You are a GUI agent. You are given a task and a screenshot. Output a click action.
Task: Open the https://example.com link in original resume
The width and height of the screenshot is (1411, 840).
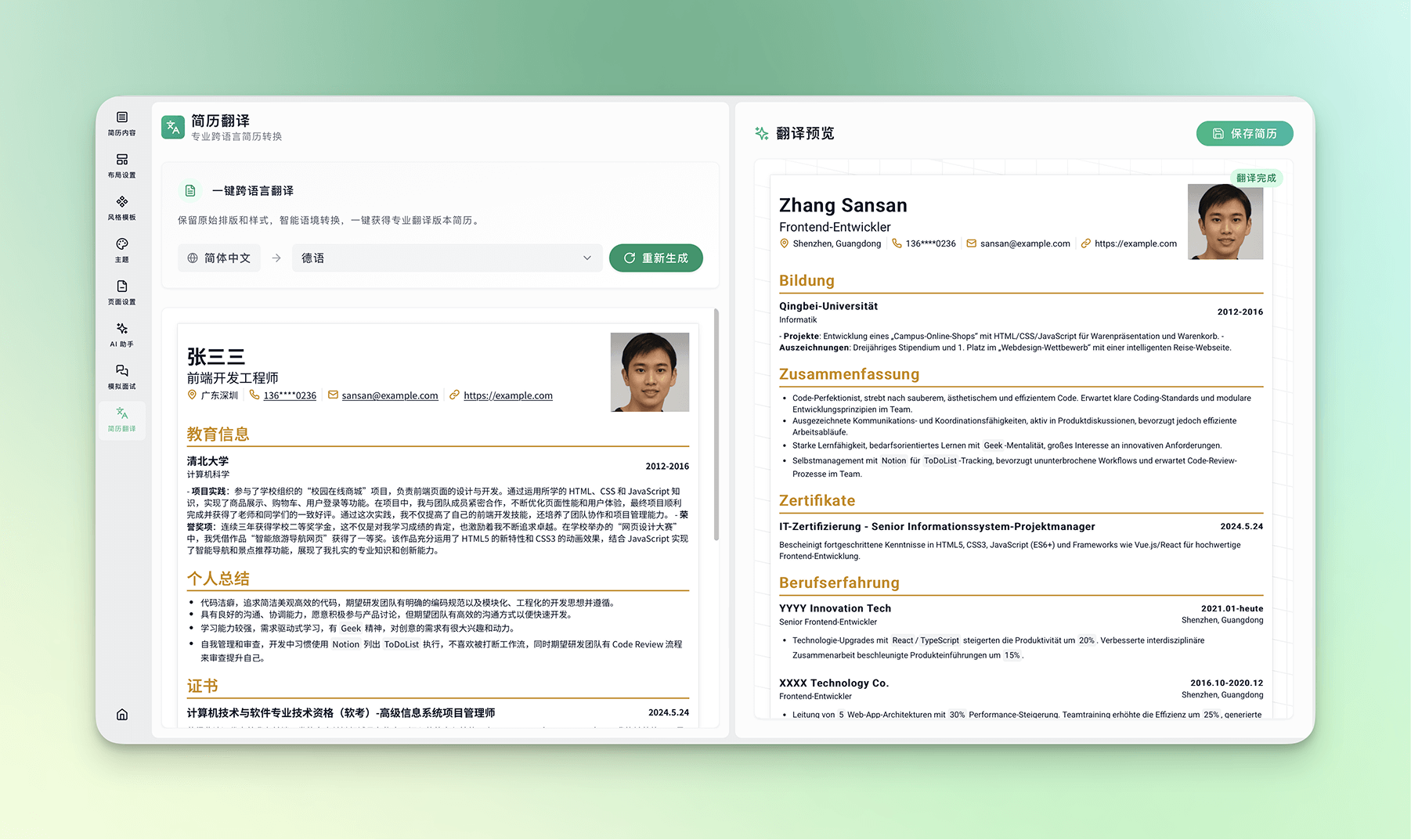tap(507, 395)
